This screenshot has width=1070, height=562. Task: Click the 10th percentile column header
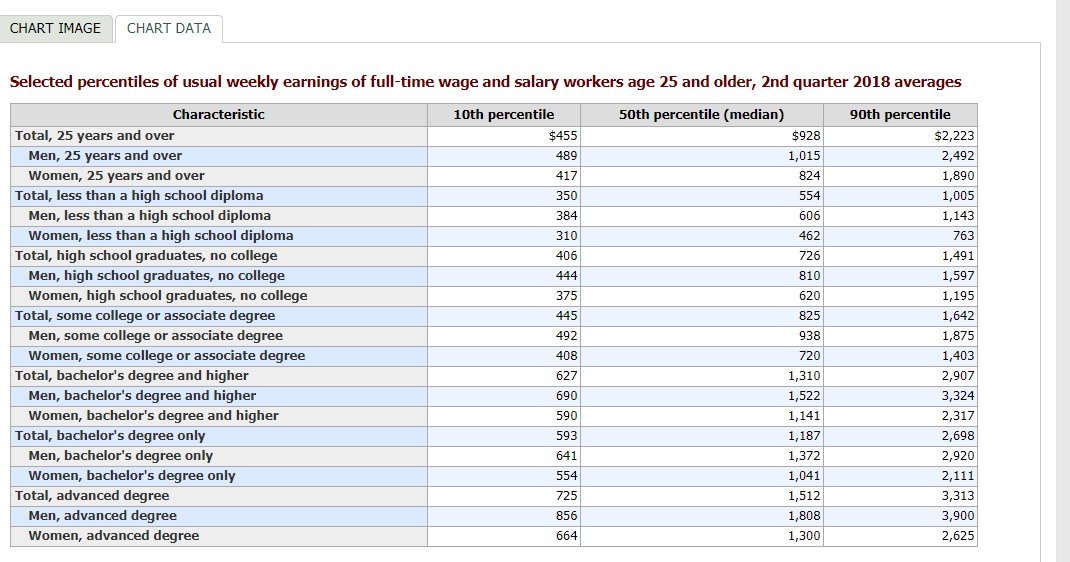click(504, 115)
